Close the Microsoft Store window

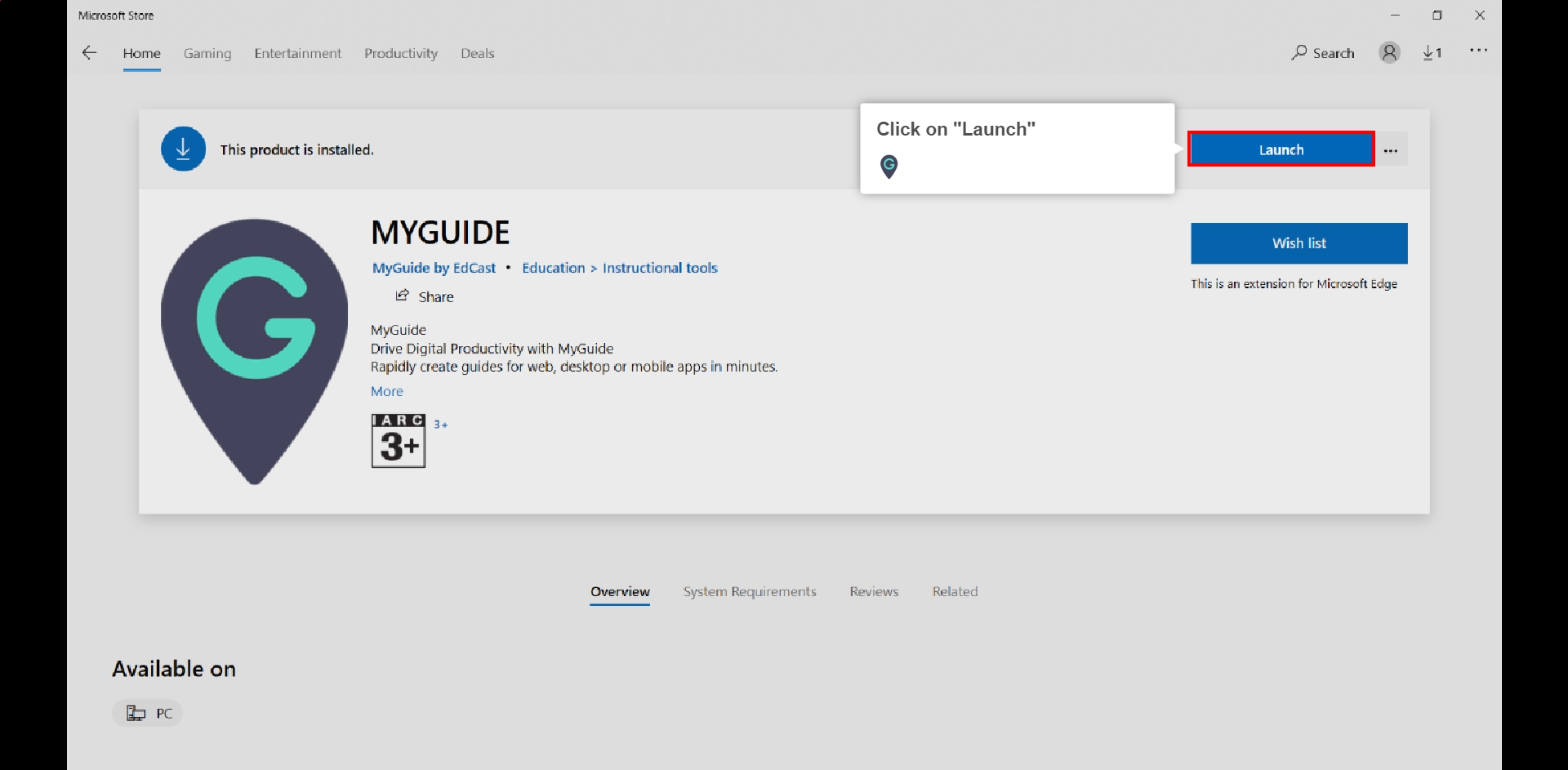(1480, 16)
